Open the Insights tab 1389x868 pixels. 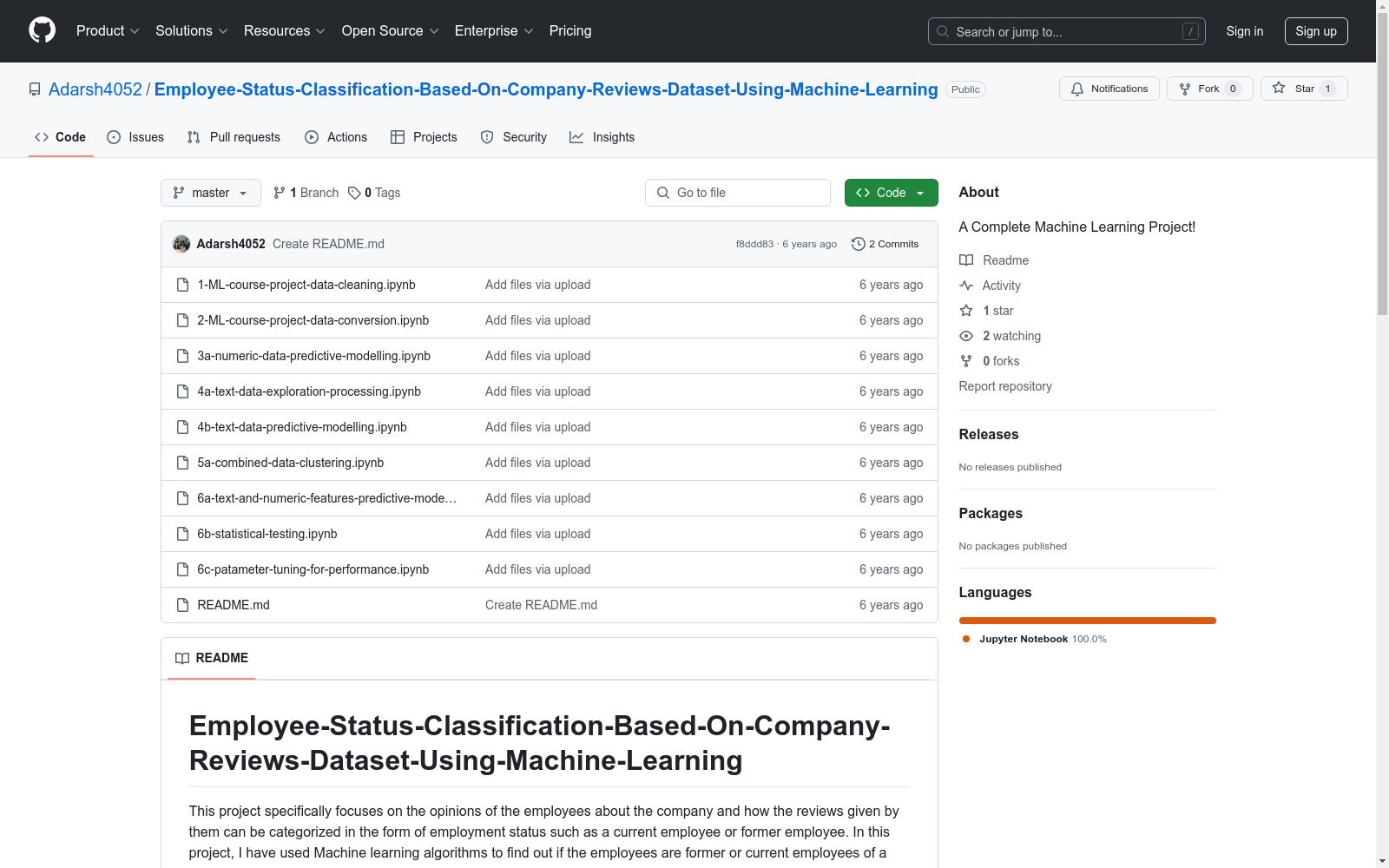pyautogui.click(x=602, y=137)
